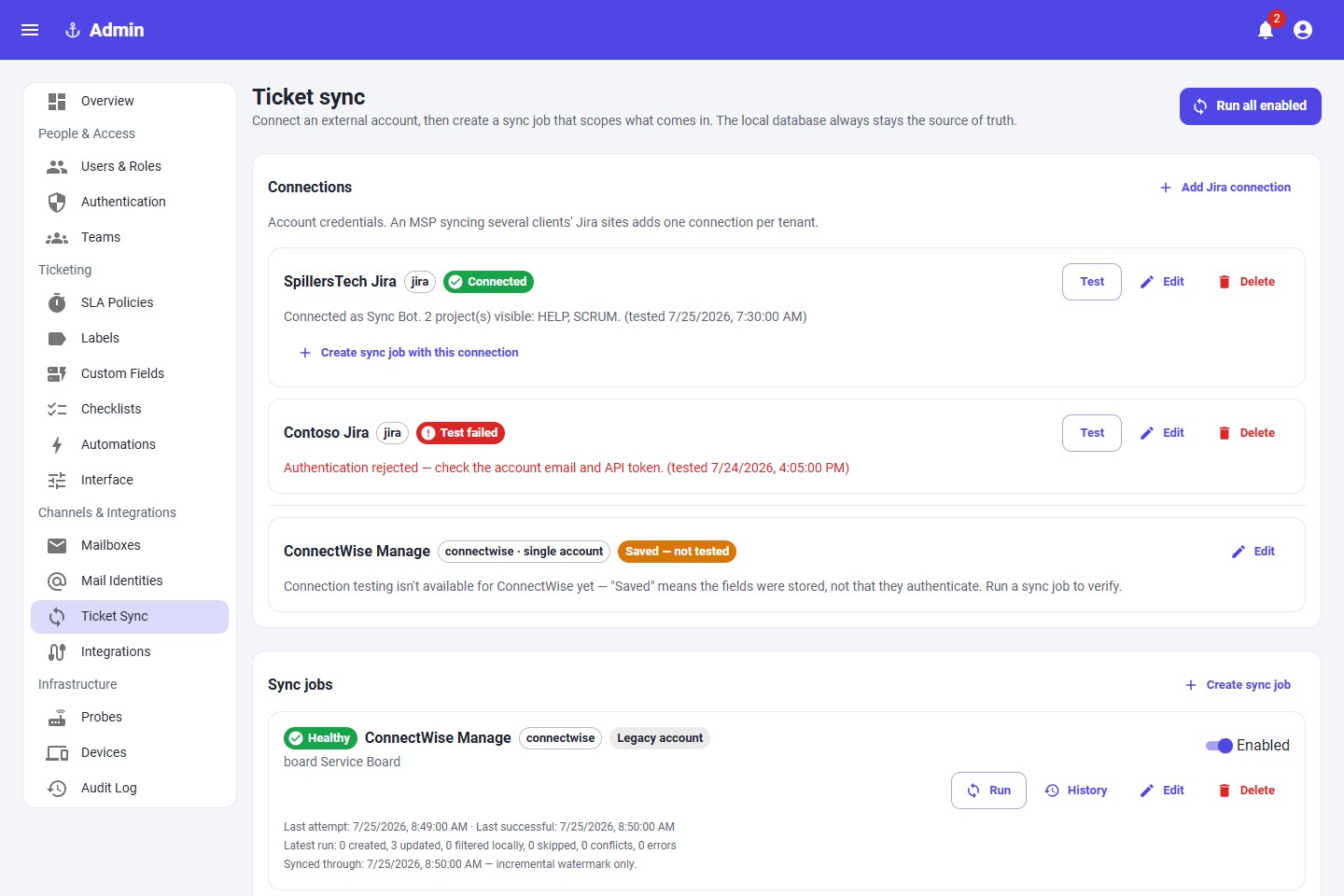Viewport: 1344px width, 896px height.
Task: Edit SpillersTech Jira connection
Action: coord(1162,282)
